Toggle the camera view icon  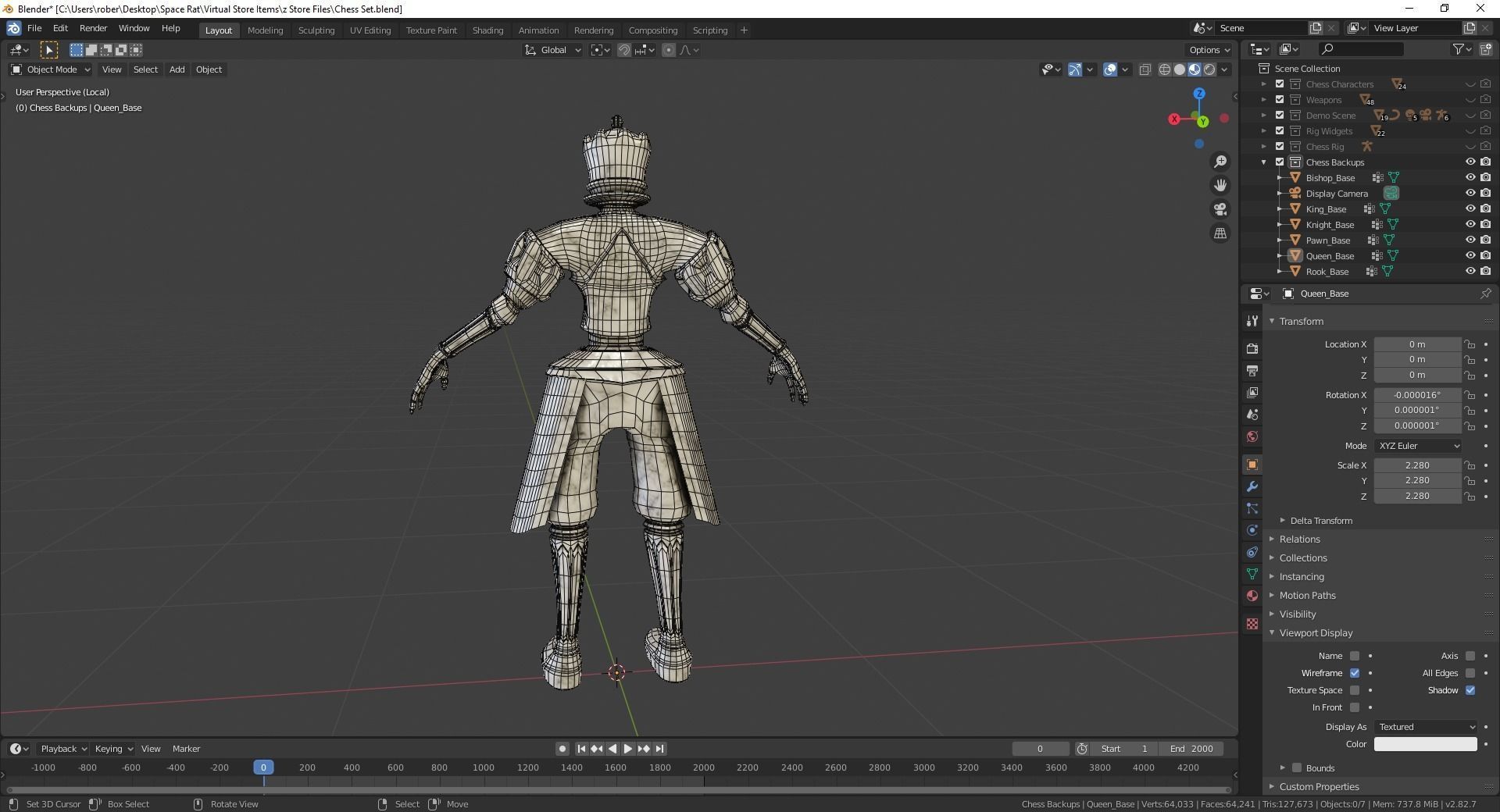[1220, 209]
